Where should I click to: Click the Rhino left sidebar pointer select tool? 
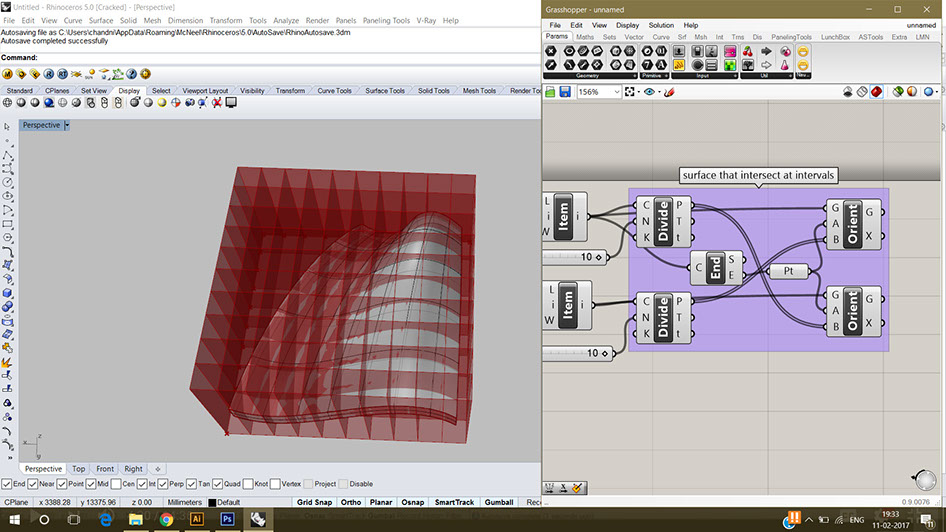(x=7, y=127)
